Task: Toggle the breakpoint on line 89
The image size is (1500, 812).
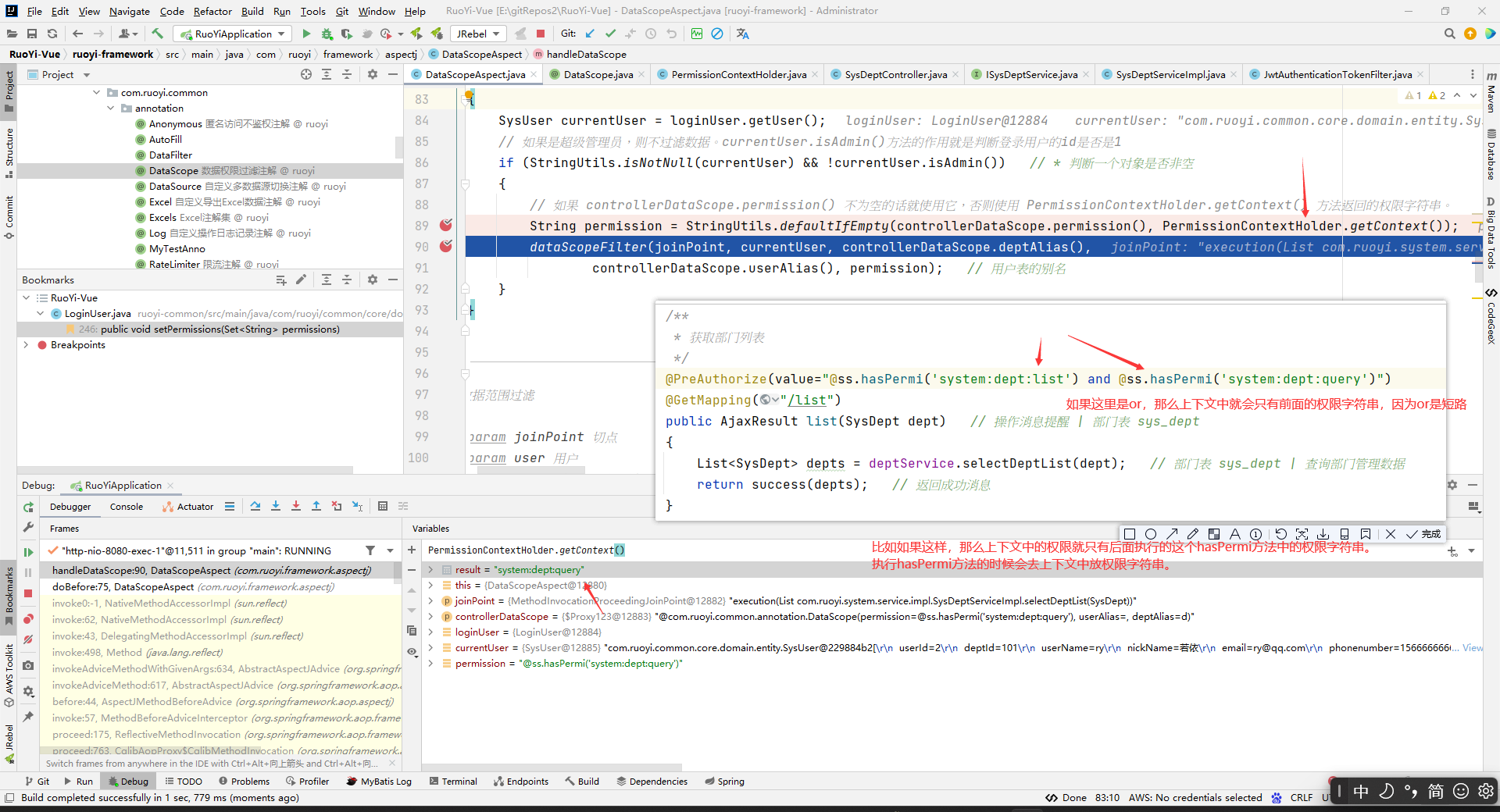Action: click(x=446, y=226)
